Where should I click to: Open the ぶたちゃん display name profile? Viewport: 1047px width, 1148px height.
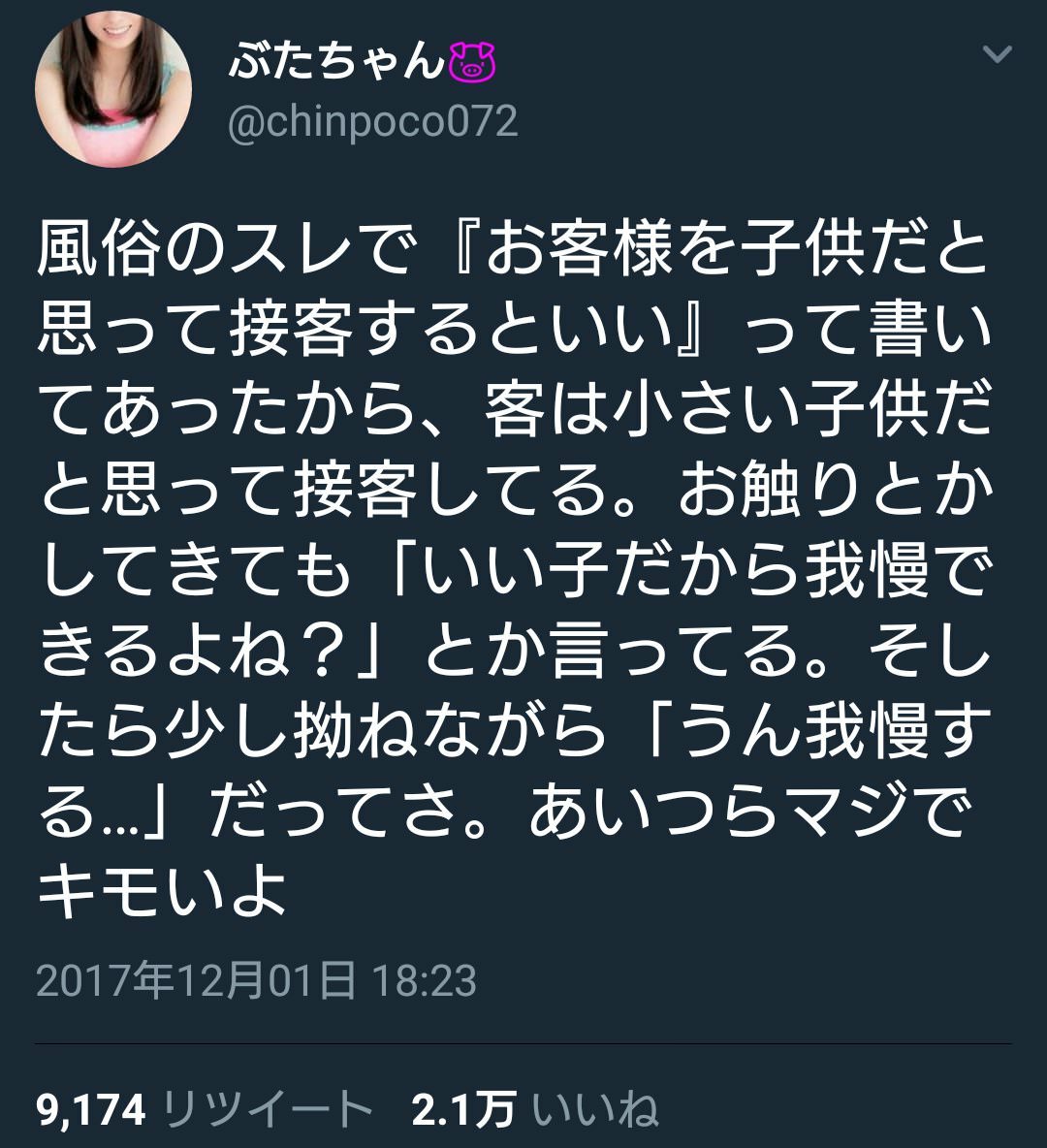pyautogui.click(x=336, y=61)
